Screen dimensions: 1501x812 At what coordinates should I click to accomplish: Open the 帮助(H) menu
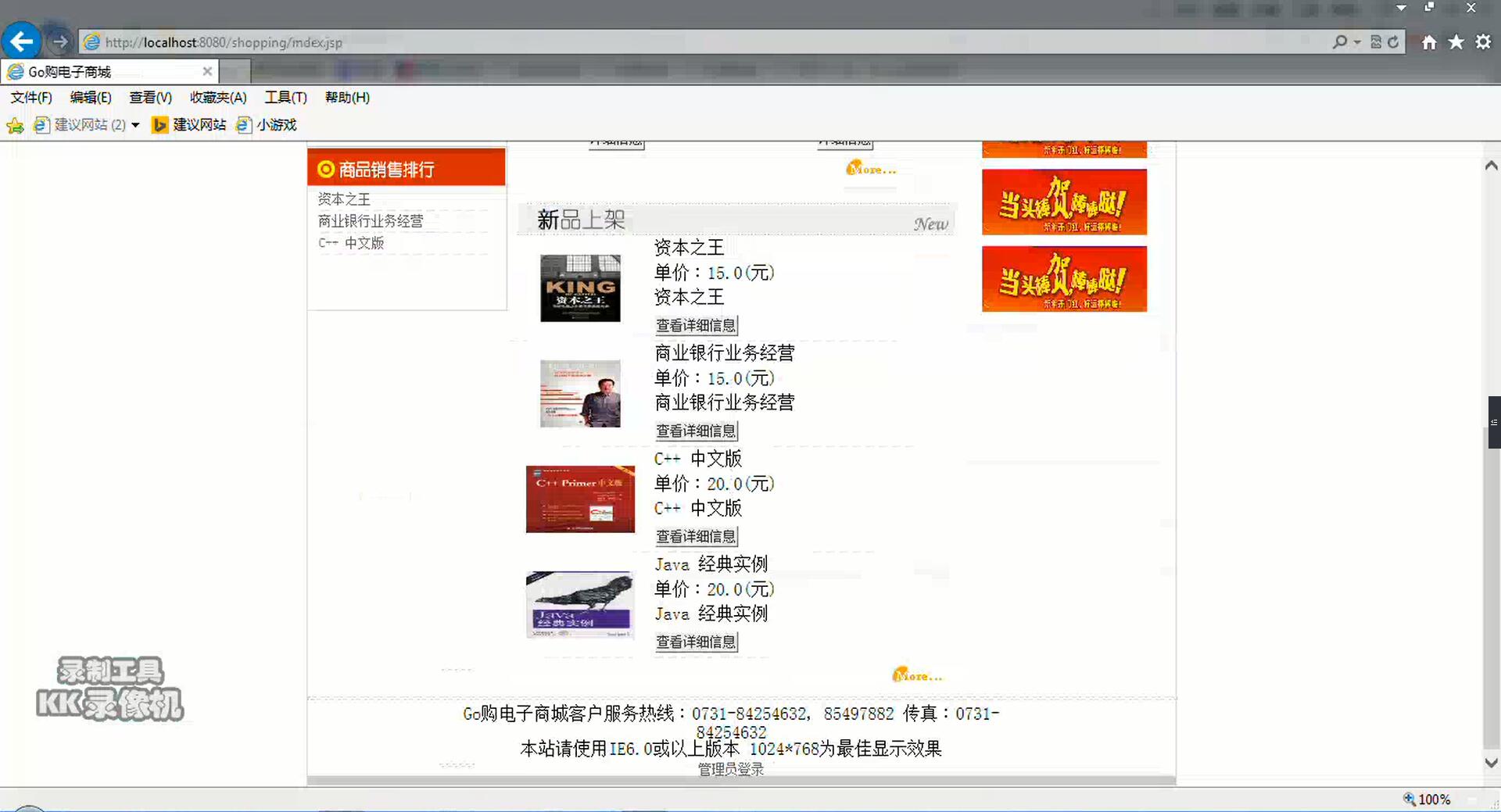tap(347, 98)
